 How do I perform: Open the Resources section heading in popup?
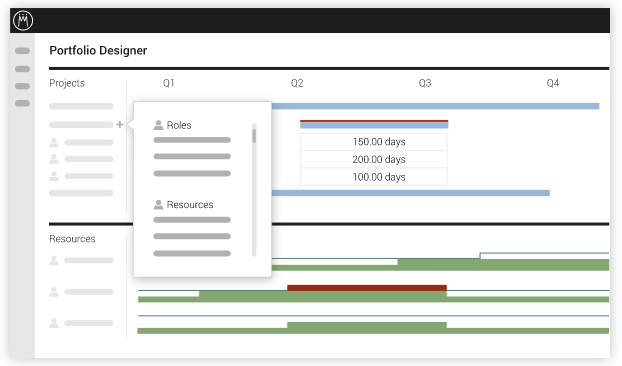[x=190, y=205]
